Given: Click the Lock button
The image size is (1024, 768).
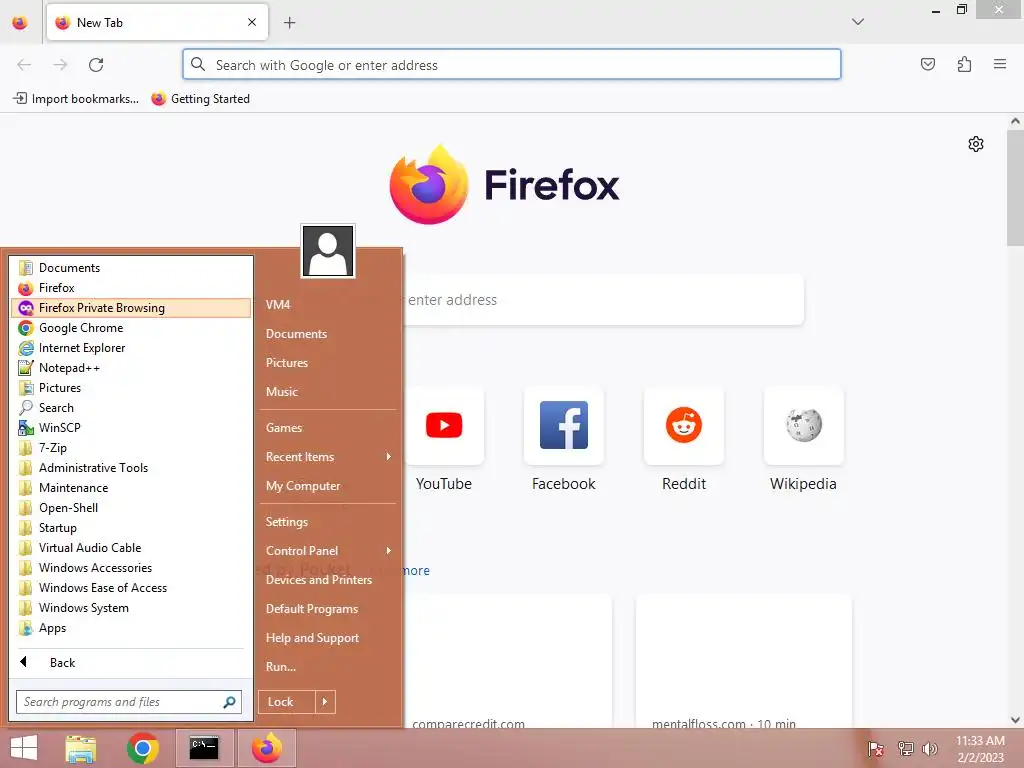Looking at the screenshot, I should (x=287, y=702).
